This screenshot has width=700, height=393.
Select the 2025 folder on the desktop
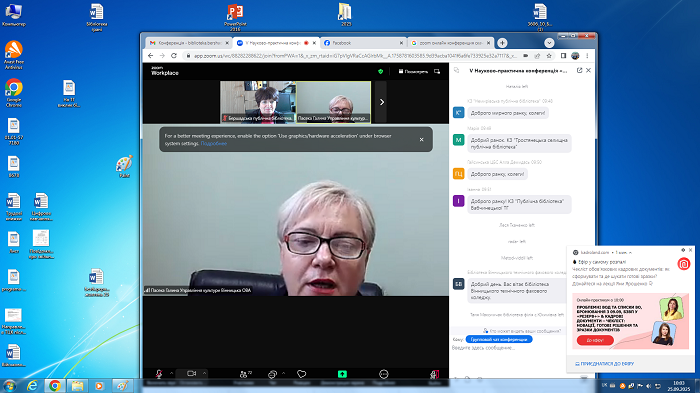[345, 15]
